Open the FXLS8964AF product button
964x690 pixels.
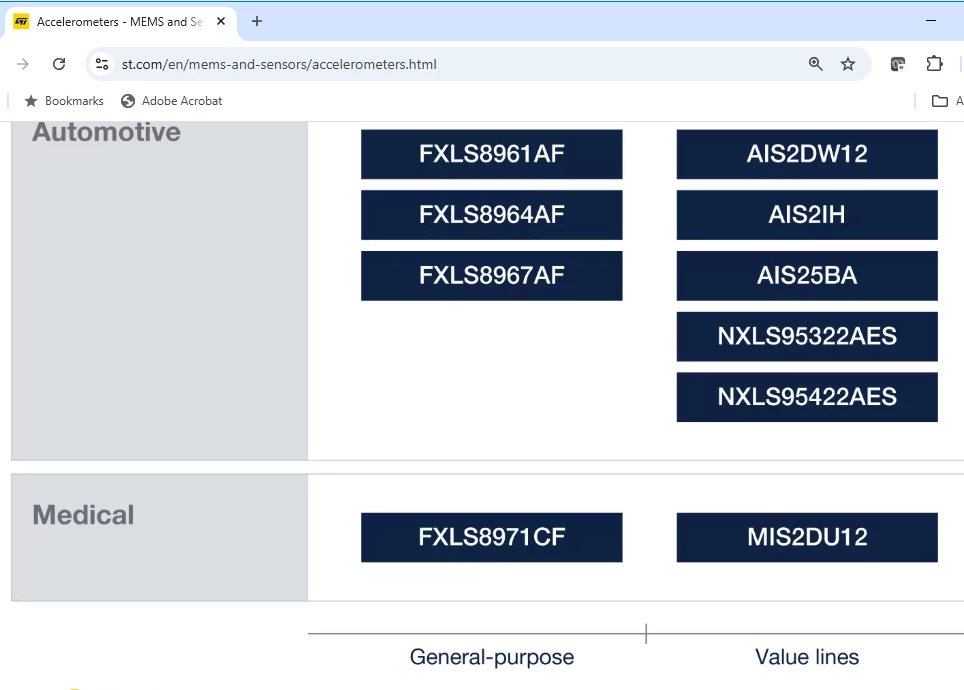491,215
